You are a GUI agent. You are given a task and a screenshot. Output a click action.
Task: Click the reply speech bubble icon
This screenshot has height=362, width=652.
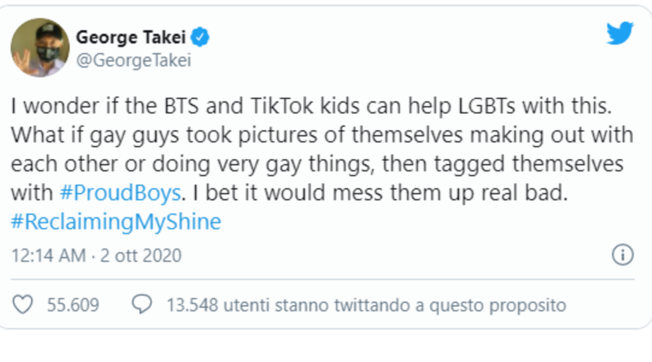(x=142, y=304)
